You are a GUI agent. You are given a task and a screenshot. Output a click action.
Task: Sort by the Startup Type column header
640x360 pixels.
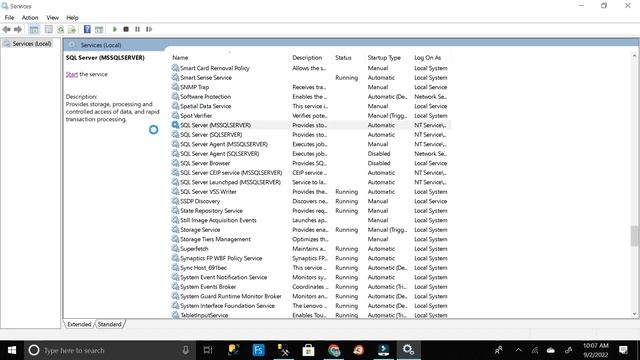coord(384,58)
